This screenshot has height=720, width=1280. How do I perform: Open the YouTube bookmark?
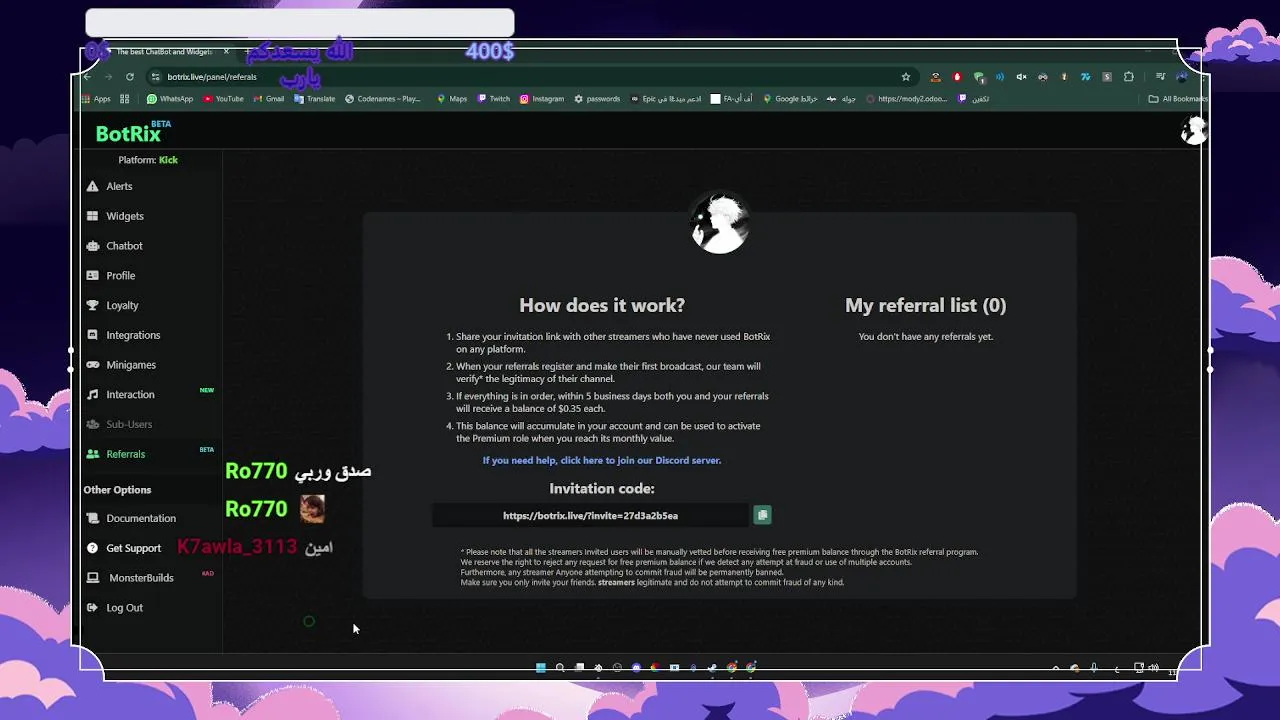pos(224,99)
